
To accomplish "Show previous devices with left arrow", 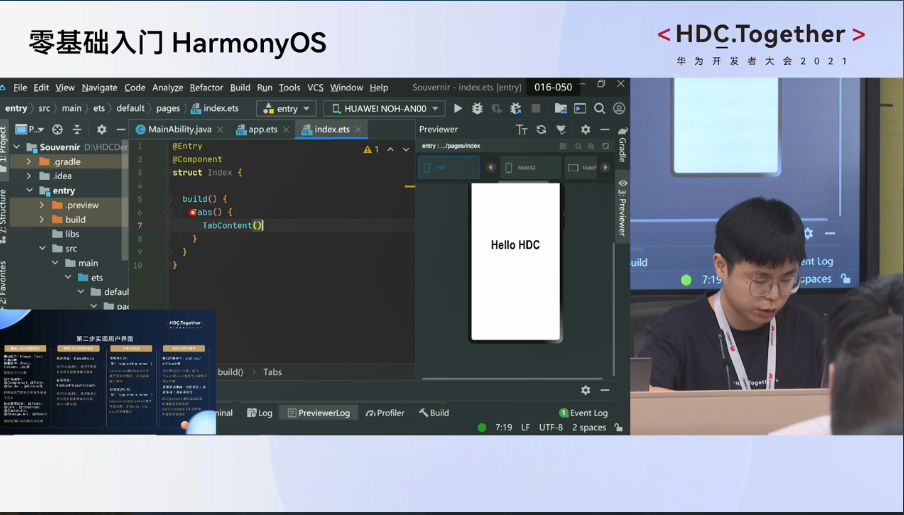I will click(491, 167).
